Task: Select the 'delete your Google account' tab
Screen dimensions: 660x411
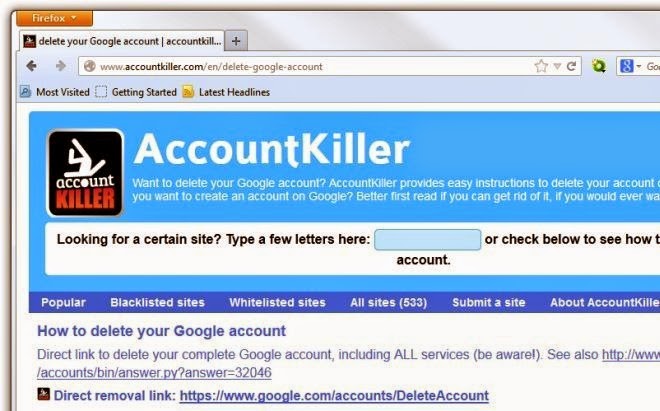Action: 122,41
